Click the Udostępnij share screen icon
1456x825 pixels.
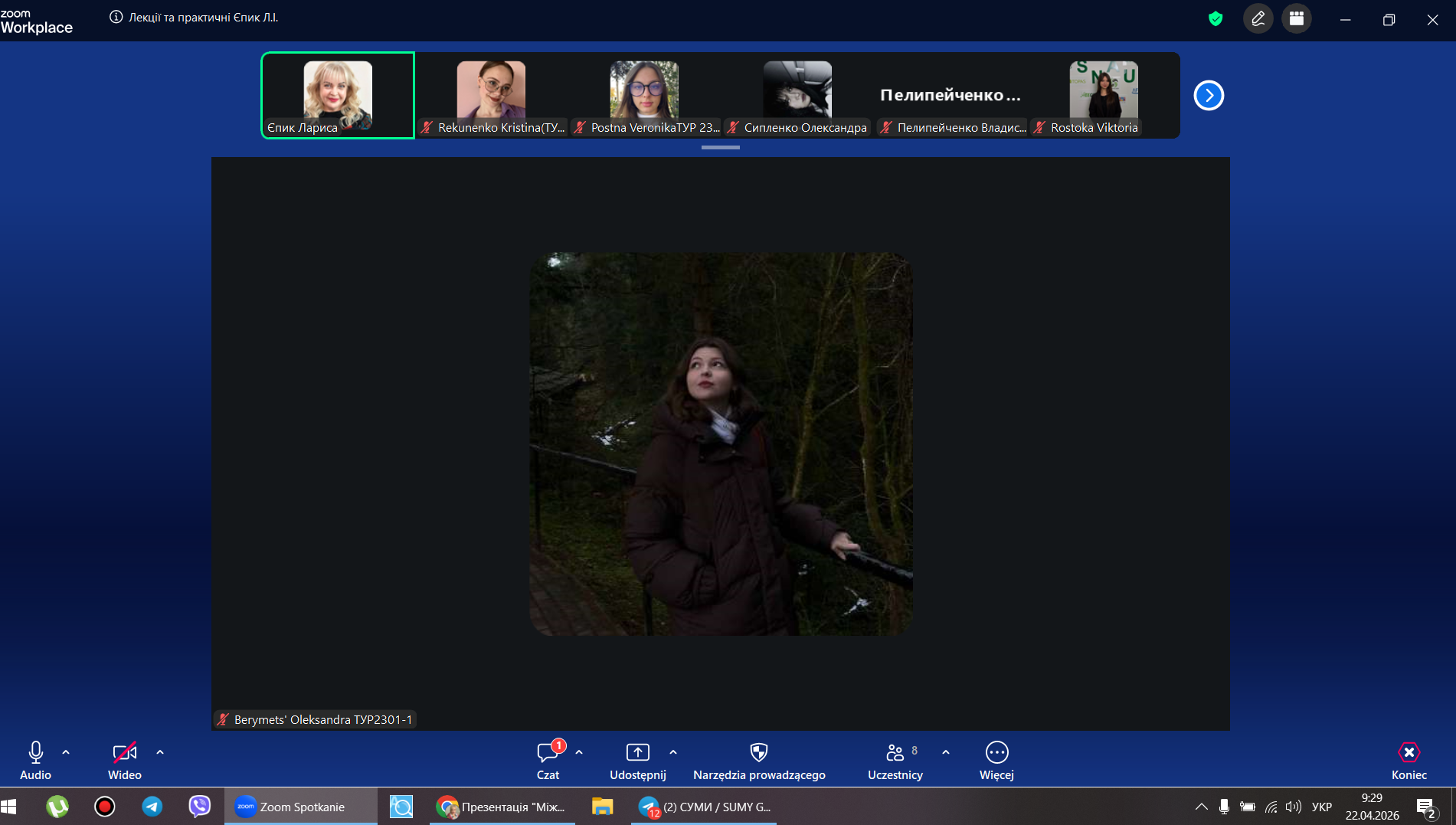tap(637, 754)
